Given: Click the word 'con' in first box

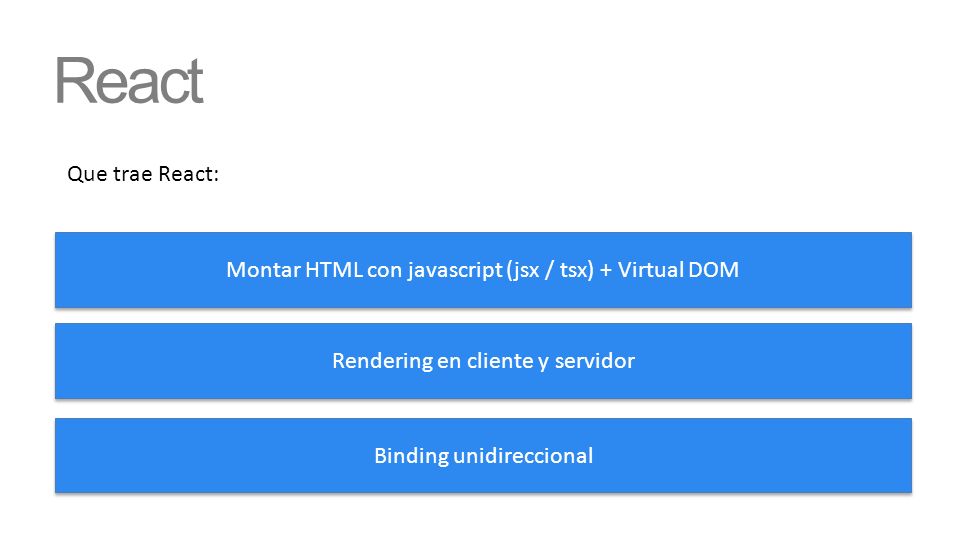Looking at the screenshot, I should pos(384,271).
